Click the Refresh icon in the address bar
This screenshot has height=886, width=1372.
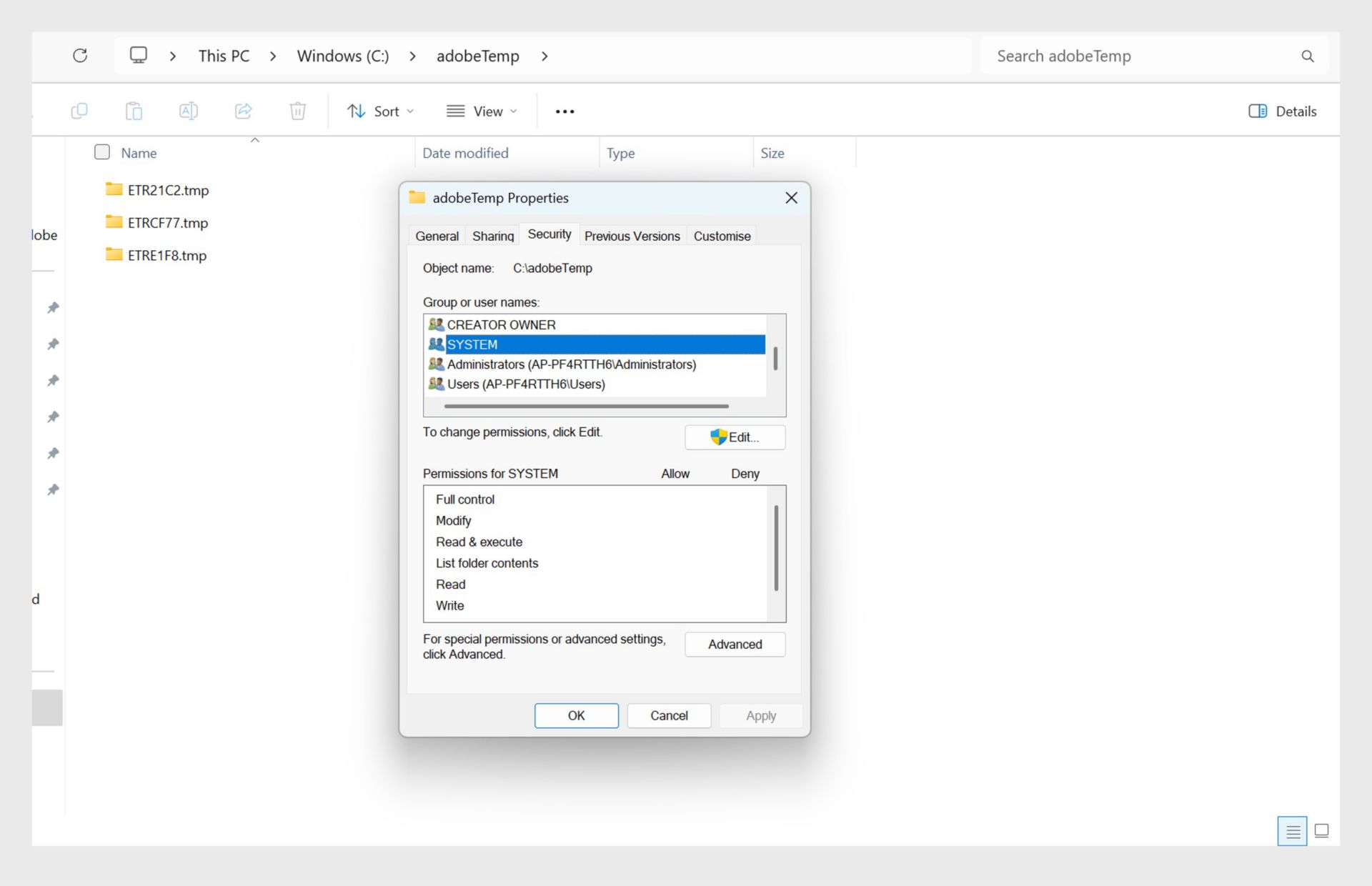[x=80, y=56]
